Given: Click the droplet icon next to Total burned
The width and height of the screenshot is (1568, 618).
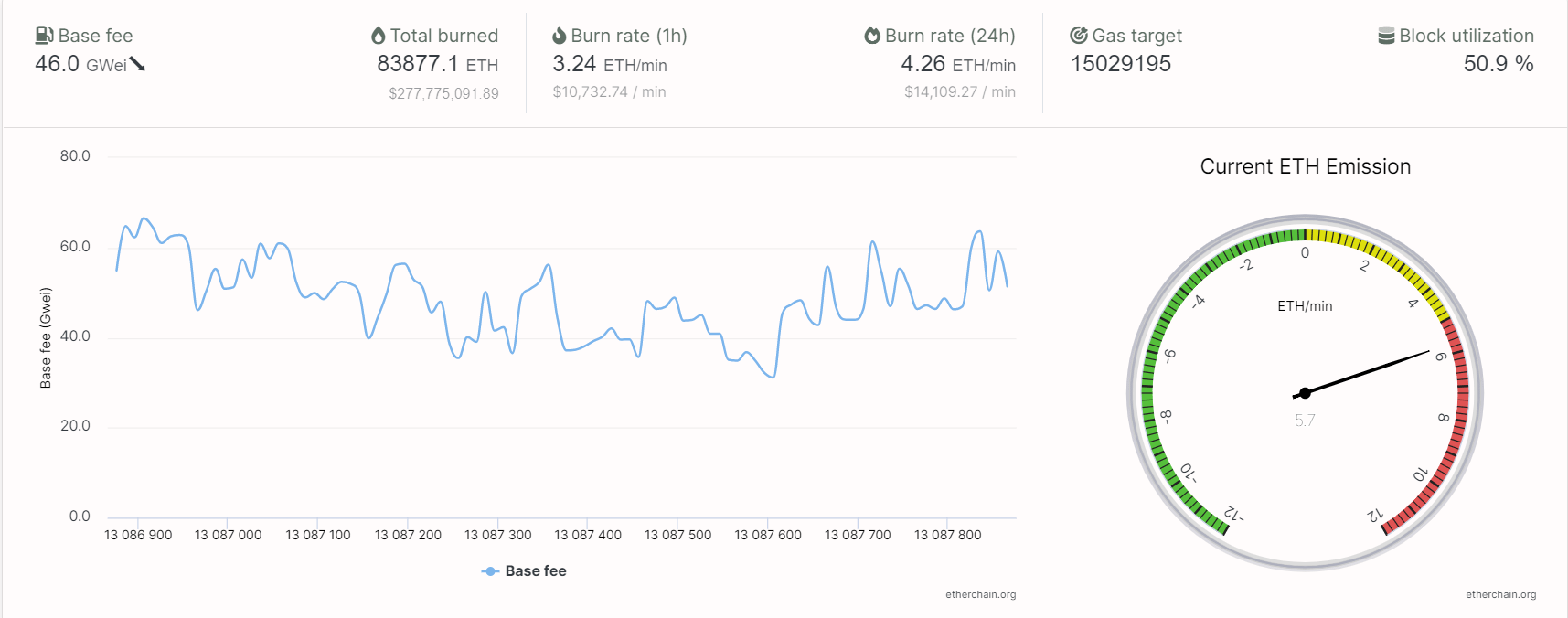Looking at the screenshot, I should [379, 36].
